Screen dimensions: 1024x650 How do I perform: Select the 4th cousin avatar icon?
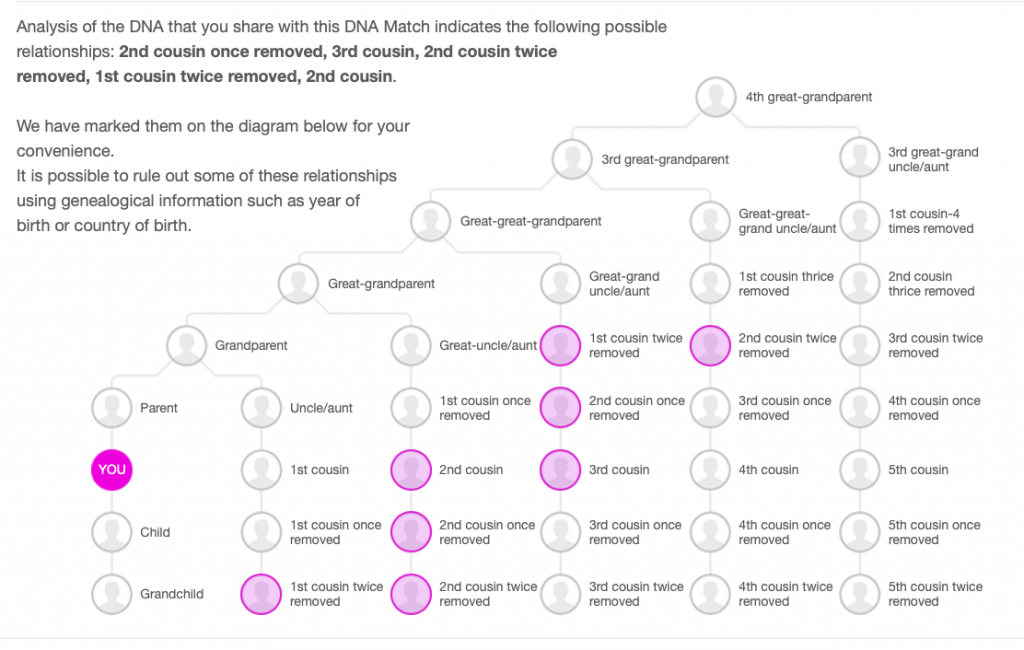coord(711,470)
